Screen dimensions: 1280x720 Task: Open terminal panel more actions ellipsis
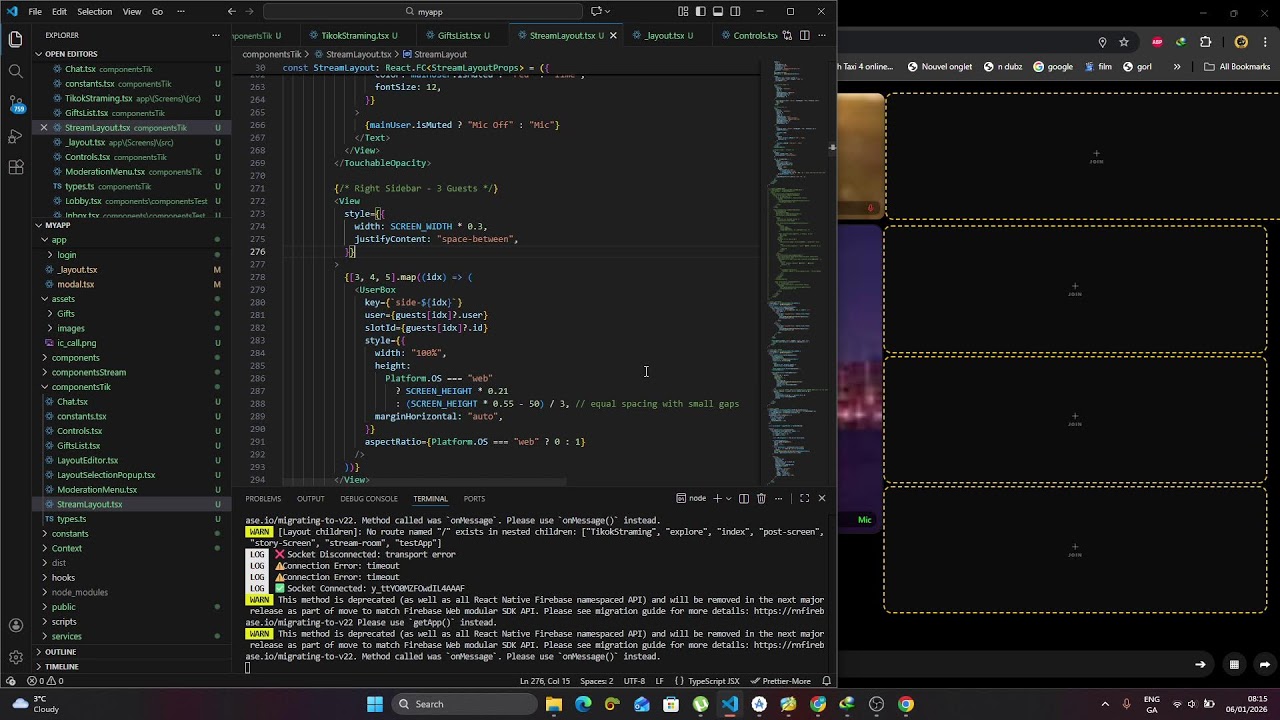[779, 498]
